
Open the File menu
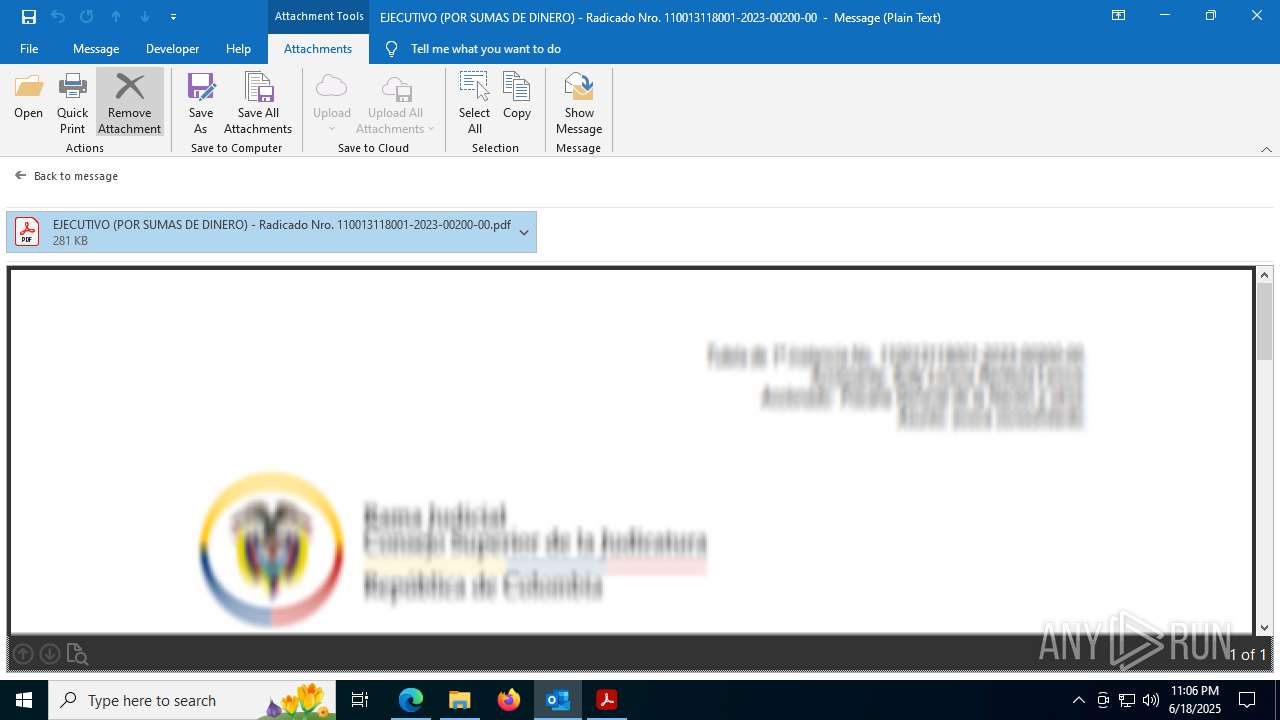pos(29,49)
